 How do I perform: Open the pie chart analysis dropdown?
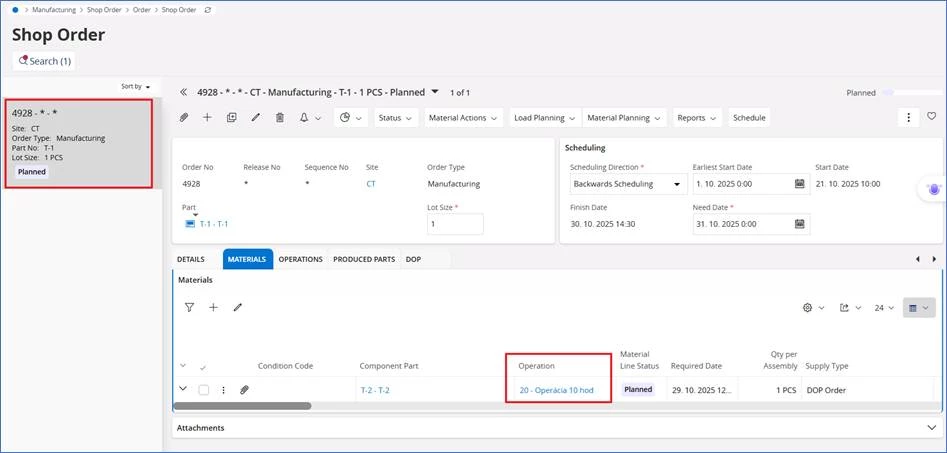tap(351, 118)
